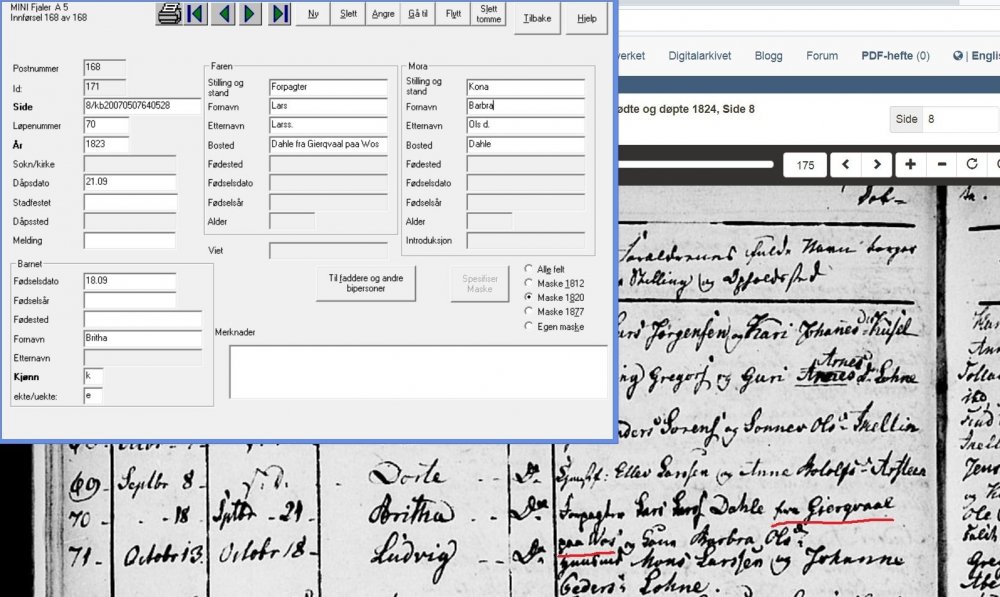Rotate the scanned image with the rotate icon
The image size is (1000, 597).
pyautogui.click(x=971, y=165)
